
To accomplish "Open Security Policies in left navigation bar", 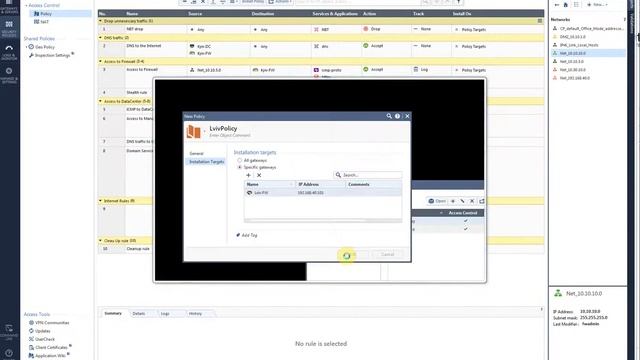I will 9,29.
